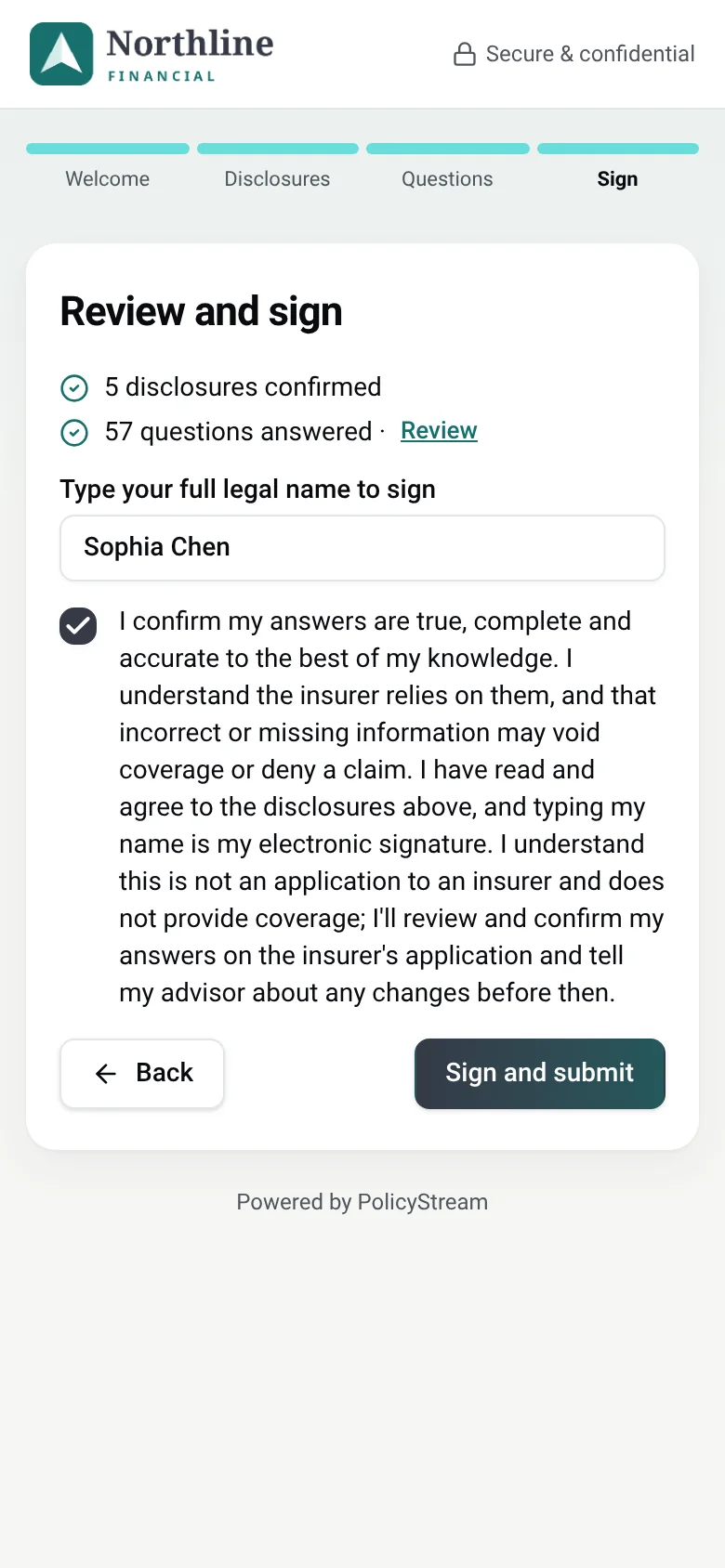Click the questions answered checkmark icon
This screenshot has height=1568, width=725.
point(74,432)
